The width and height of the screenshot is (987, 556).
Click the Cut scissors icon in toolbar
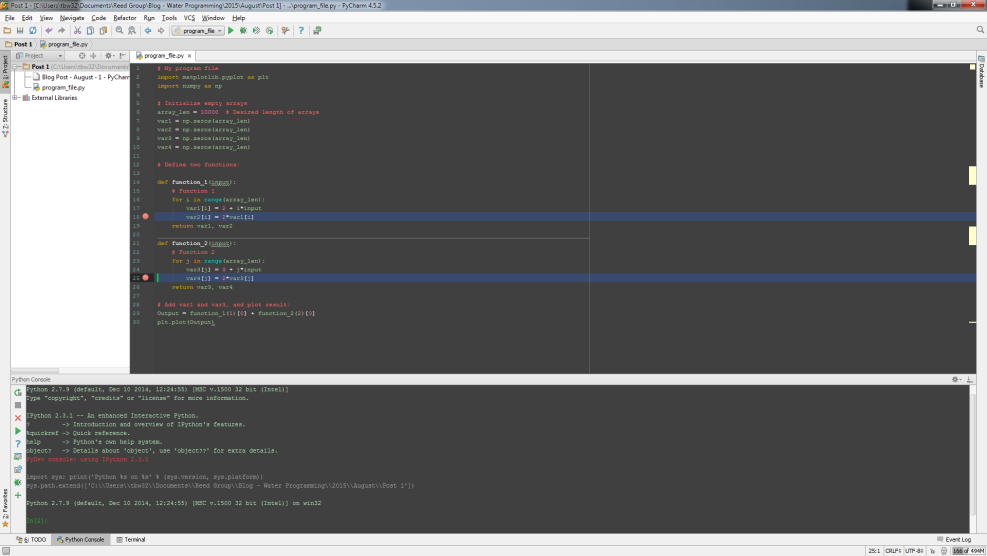pyautogui.click(x=77, y=31)
